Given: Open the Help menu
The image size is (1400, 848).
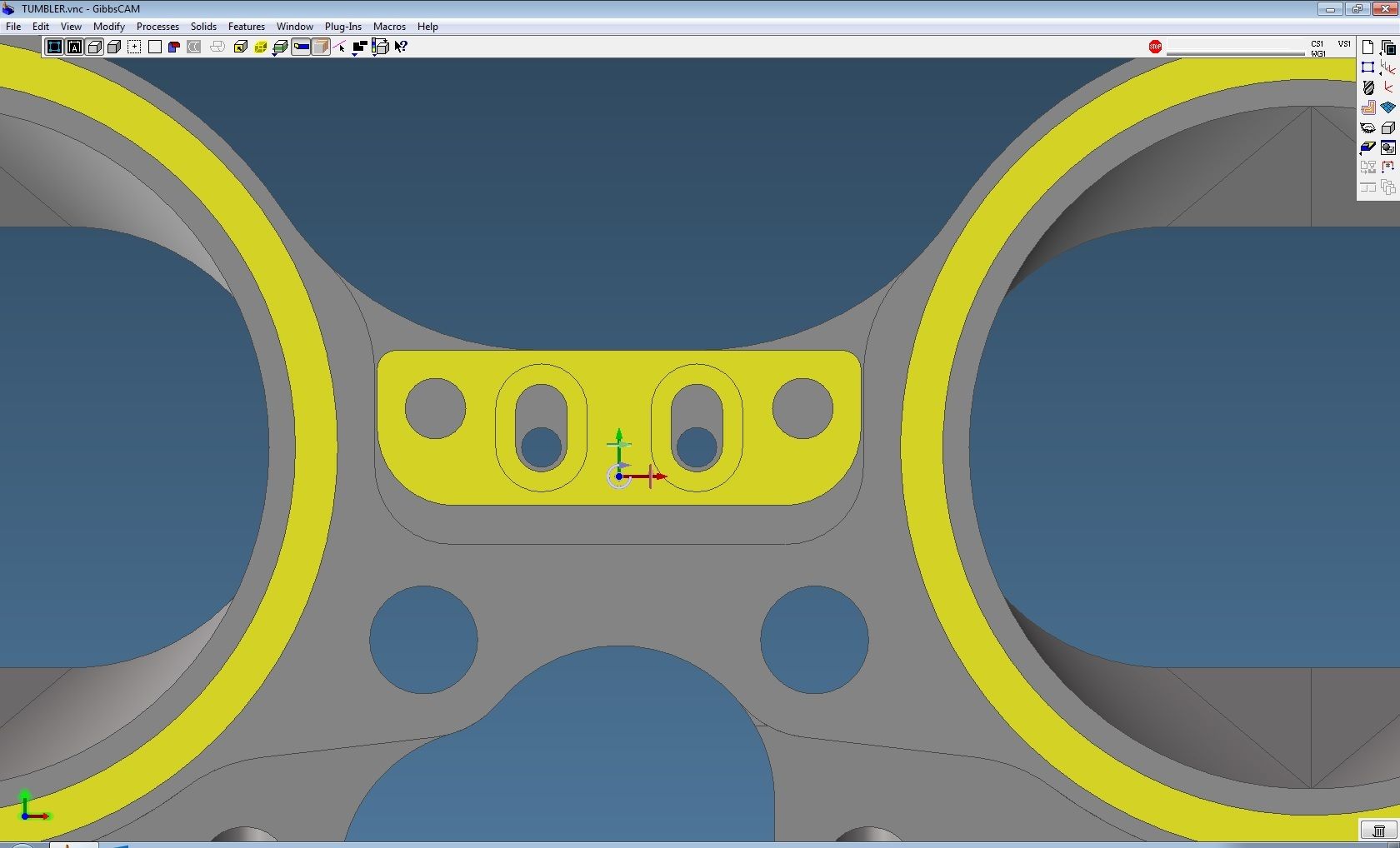Looking at the screenshot, I should click(x=427, y=27).
